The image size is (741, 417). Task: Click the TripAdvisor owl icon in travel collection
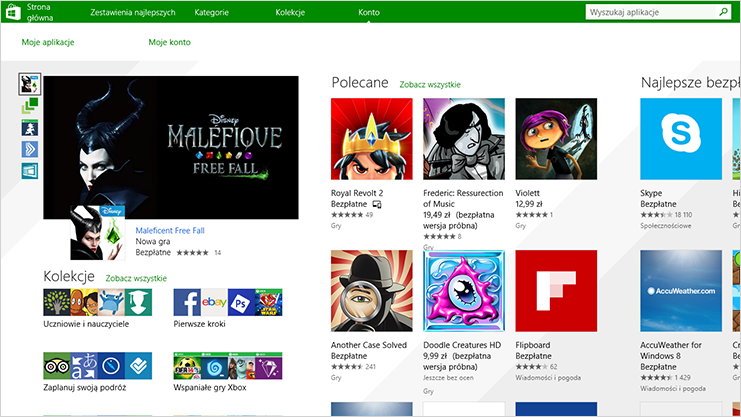pyautogui.click(x=57, y=366)
